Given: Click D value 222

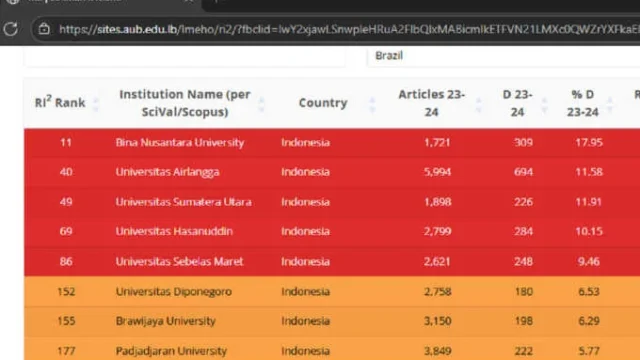Looking at the screenshot, I should (523, 351).
